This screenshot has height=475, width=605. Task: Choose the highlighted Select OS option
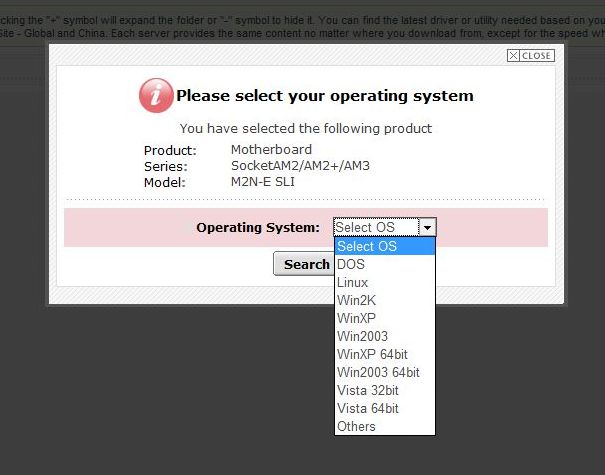pyautogui.click(x=385, y=246)
